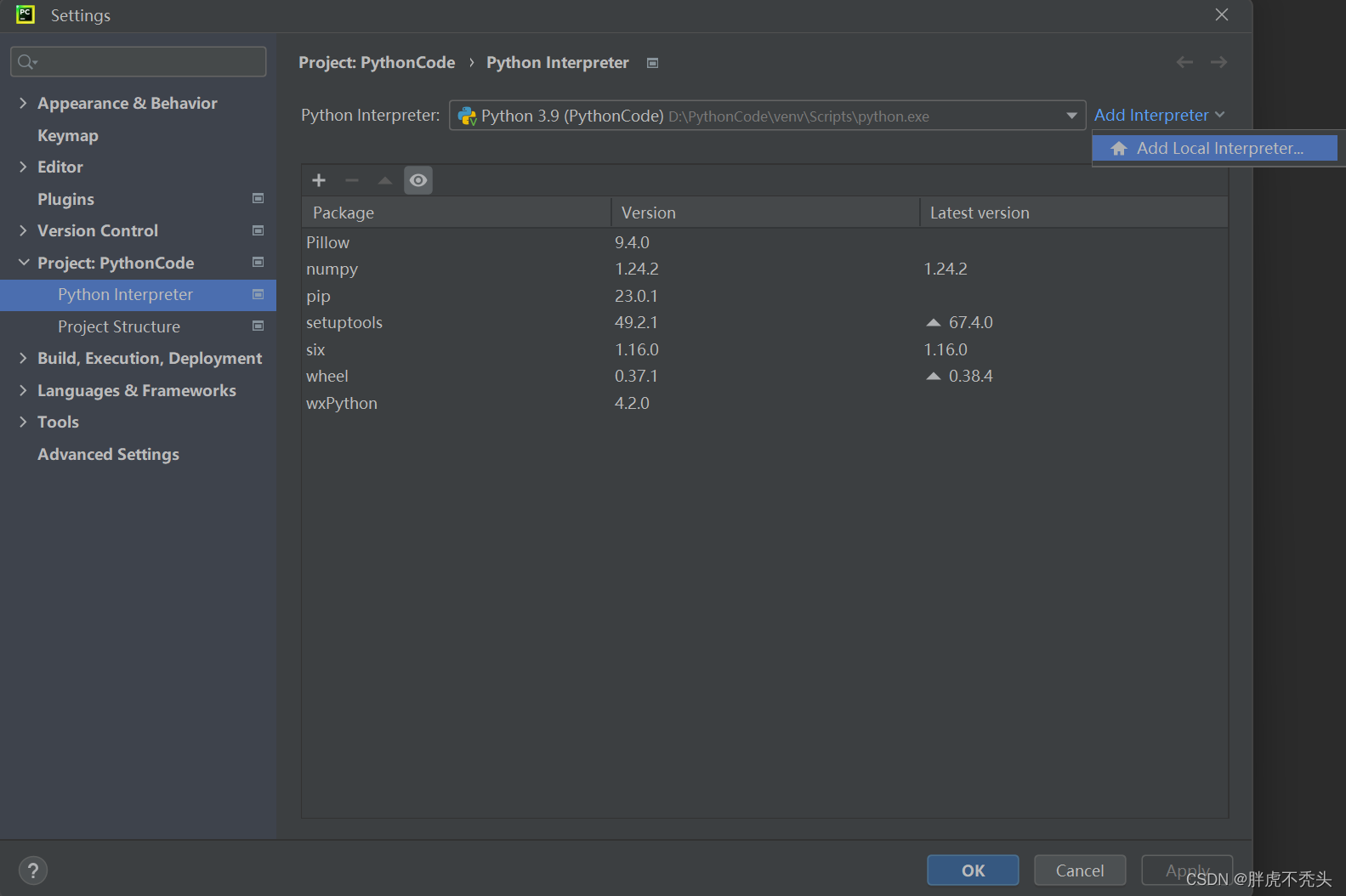This screenshot has height=896, width=1346.
Task: Select the numpy package row
Action: (764, 269)
